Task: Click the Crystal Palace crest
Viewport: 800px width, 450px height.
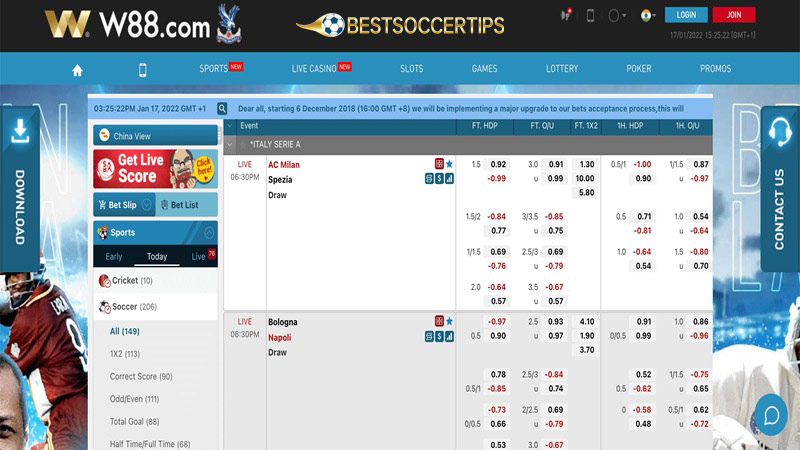Action: pos(229,23)
